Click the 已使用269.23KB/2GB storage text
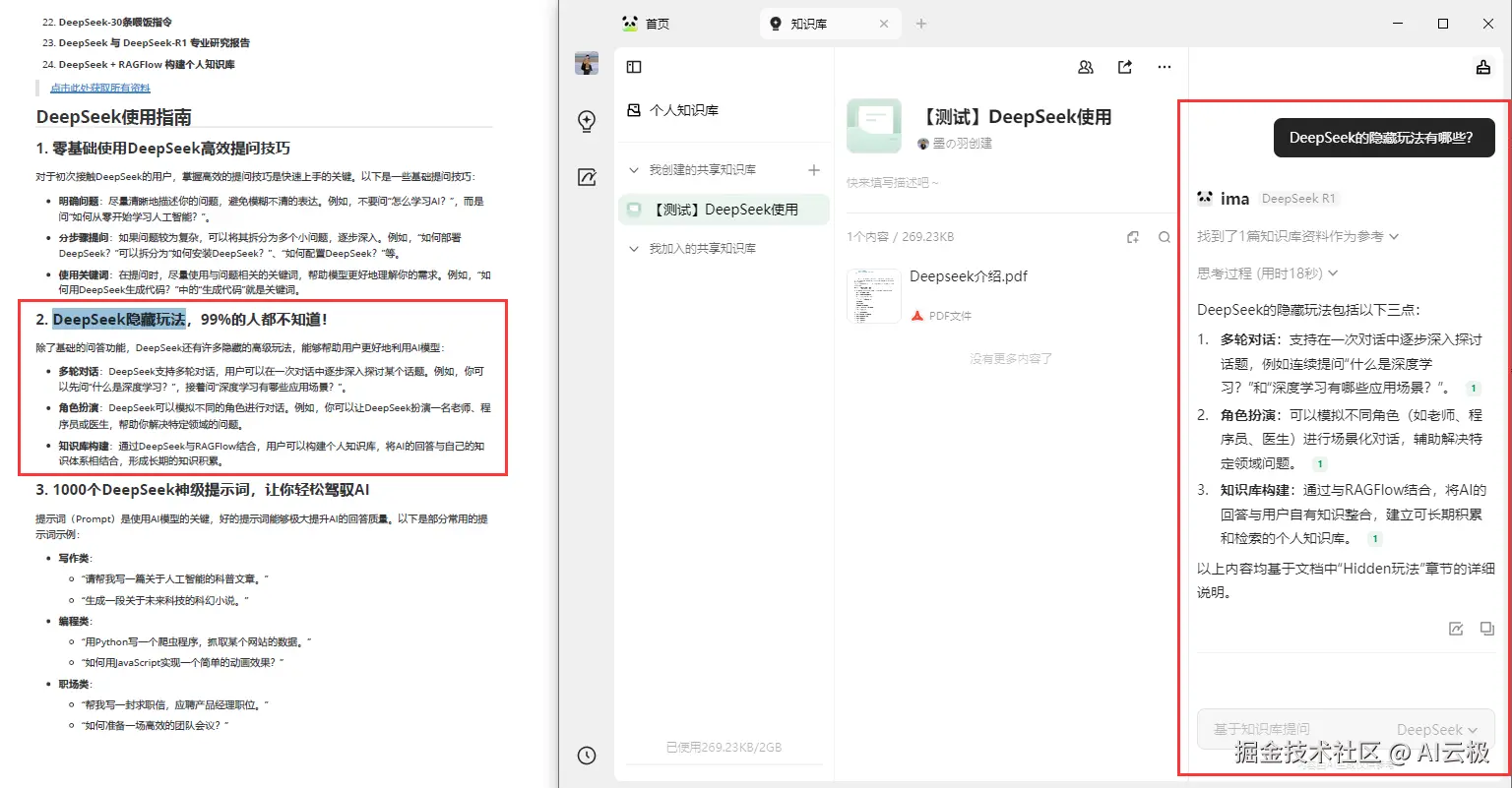Image resolution: width=1512 pixels, height=788 pixels. click(724, 748)
